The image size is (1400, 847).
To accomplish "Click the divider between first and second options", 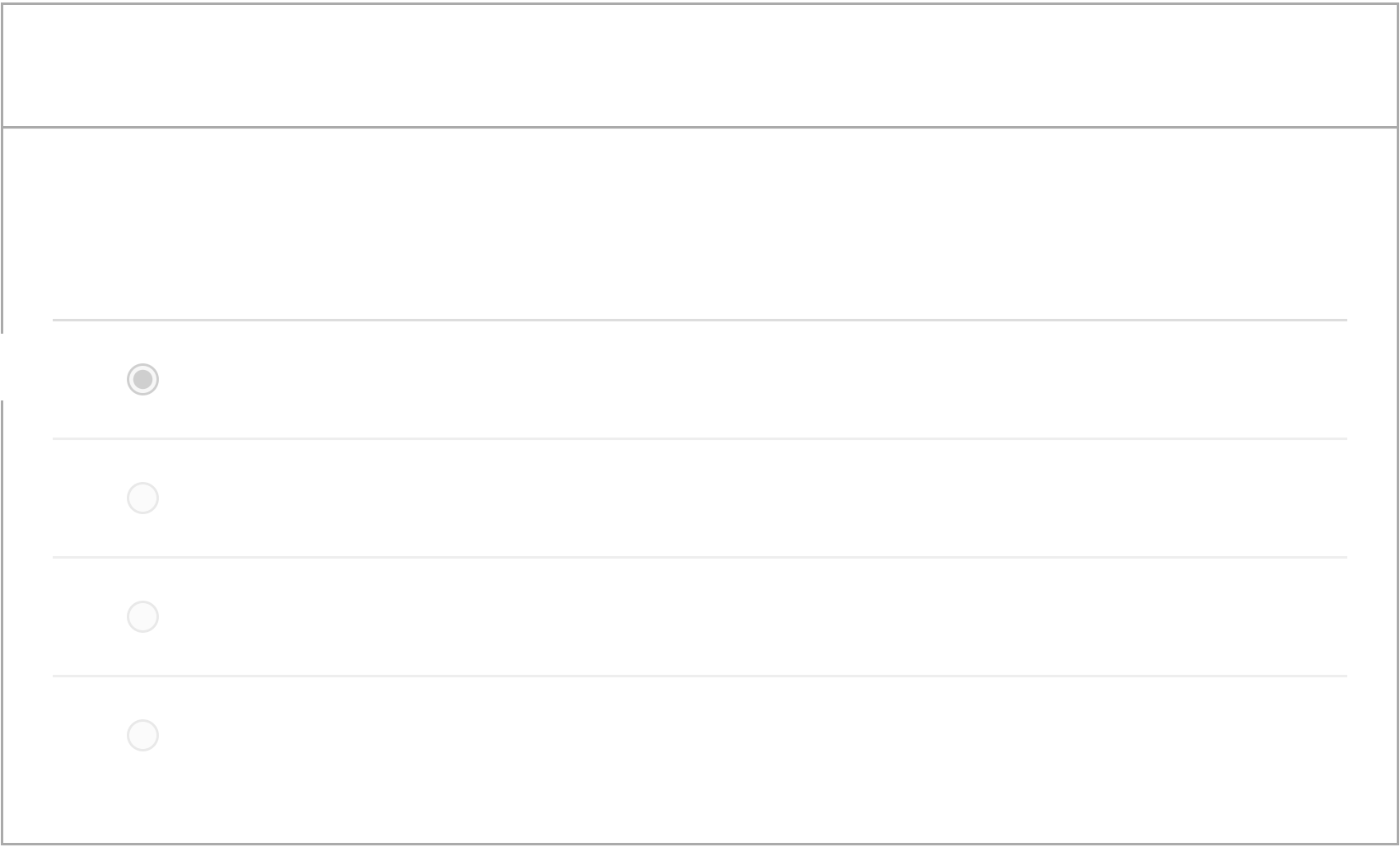I will 700,438.
